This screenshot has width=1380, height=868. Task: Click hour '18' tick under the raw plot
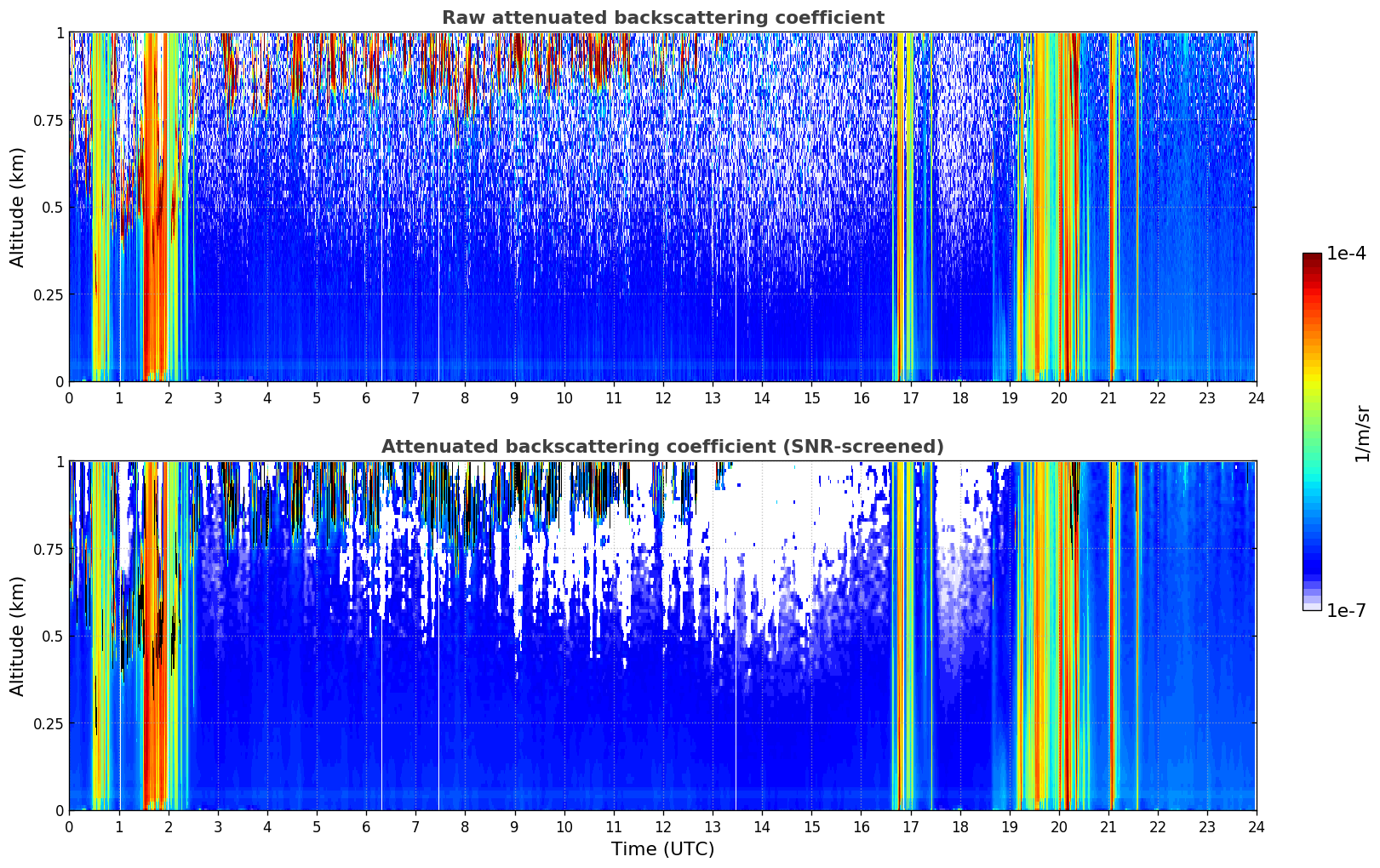[959, 397]
